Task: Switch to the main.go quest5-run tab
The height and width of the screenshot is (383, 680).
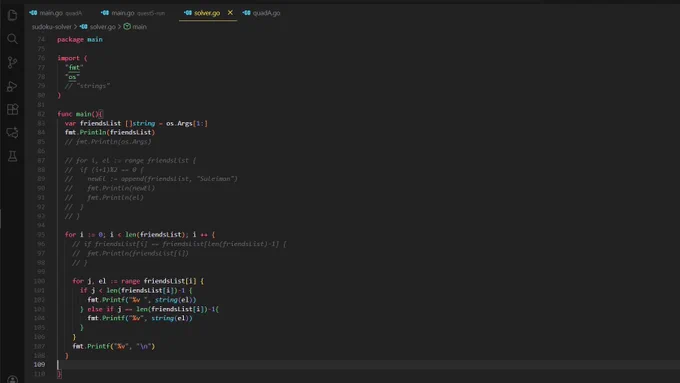Action: tap(133, 13)
